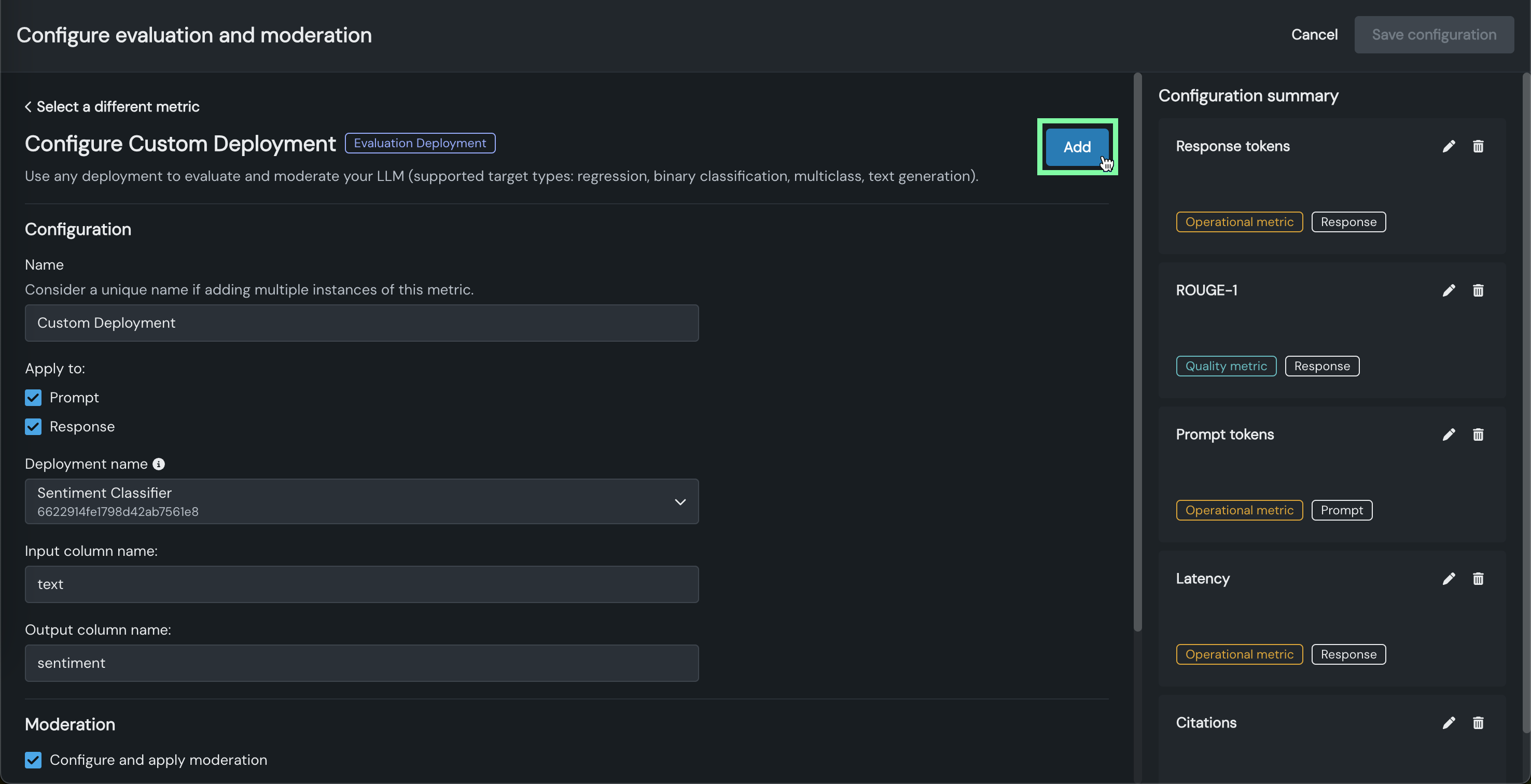1531x784 pixels.
Task: Click the Output column name field
Action: click(361, 663)
